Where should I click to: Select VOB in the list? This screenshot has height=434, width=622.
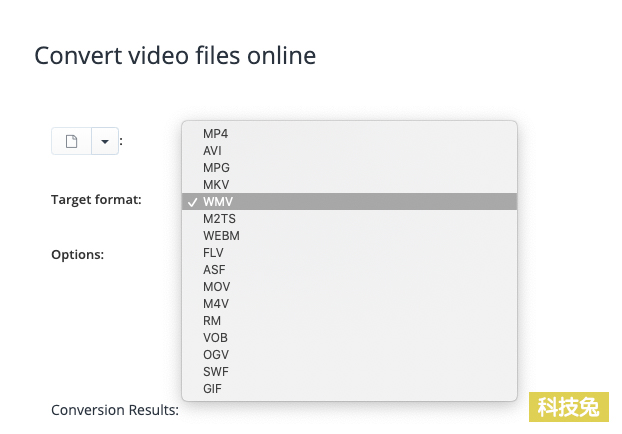tap(349, 338)
